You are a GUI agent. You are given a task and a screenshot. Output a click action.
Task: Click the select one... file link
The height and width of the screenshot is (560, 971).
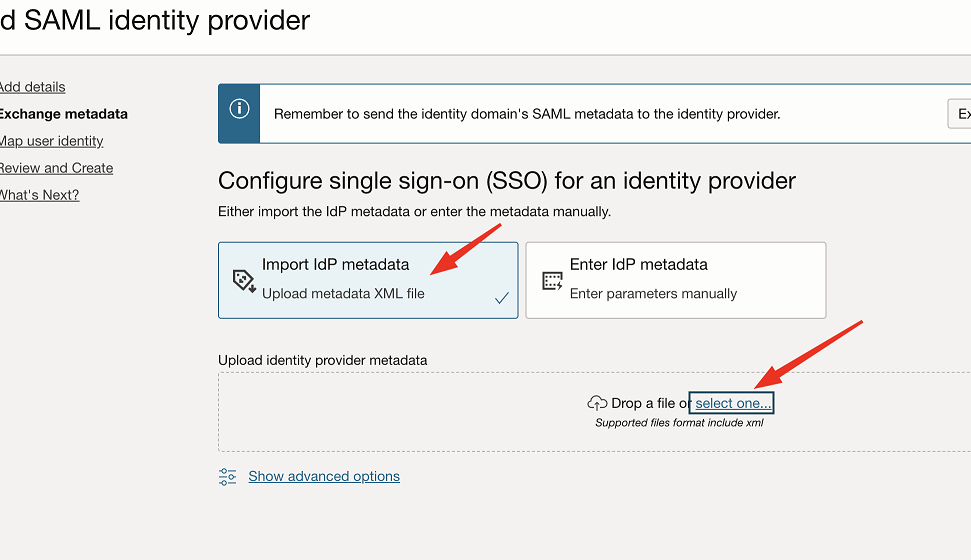733,403
